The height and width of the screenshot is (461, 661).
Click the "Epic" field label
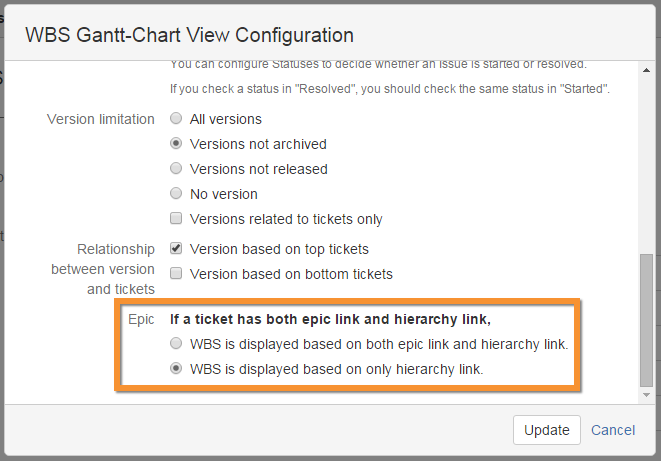(140, 319)
